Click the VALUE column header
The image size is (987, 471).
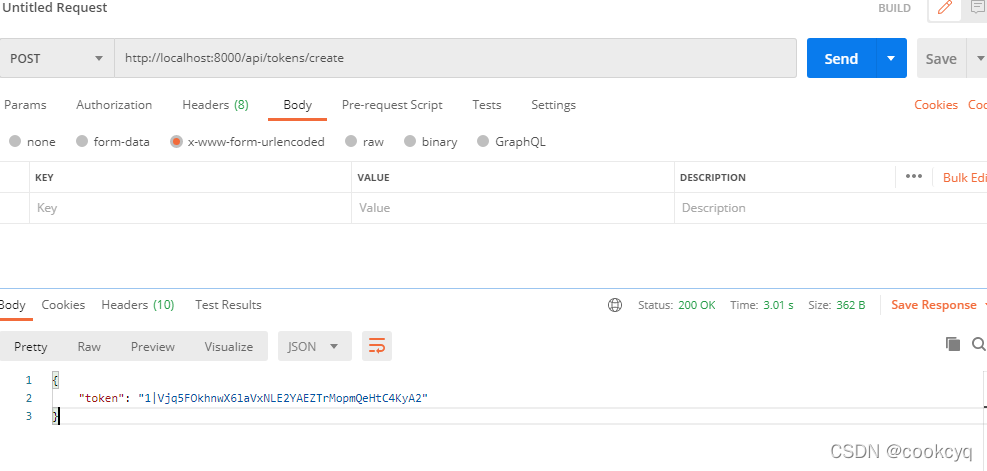[373, 178]
